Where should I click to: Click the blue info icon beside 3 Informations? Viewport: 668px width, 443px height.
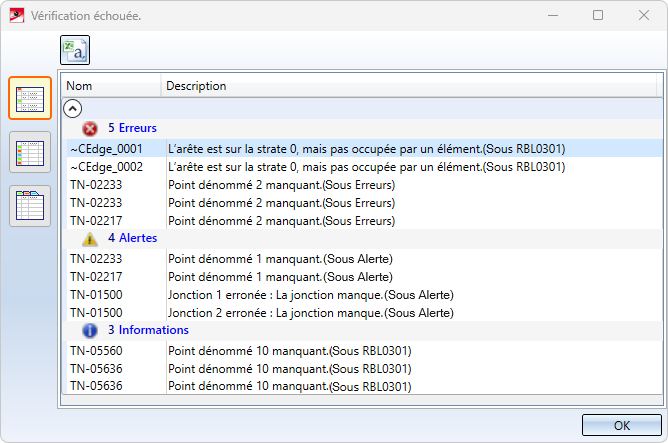point(90,330)
